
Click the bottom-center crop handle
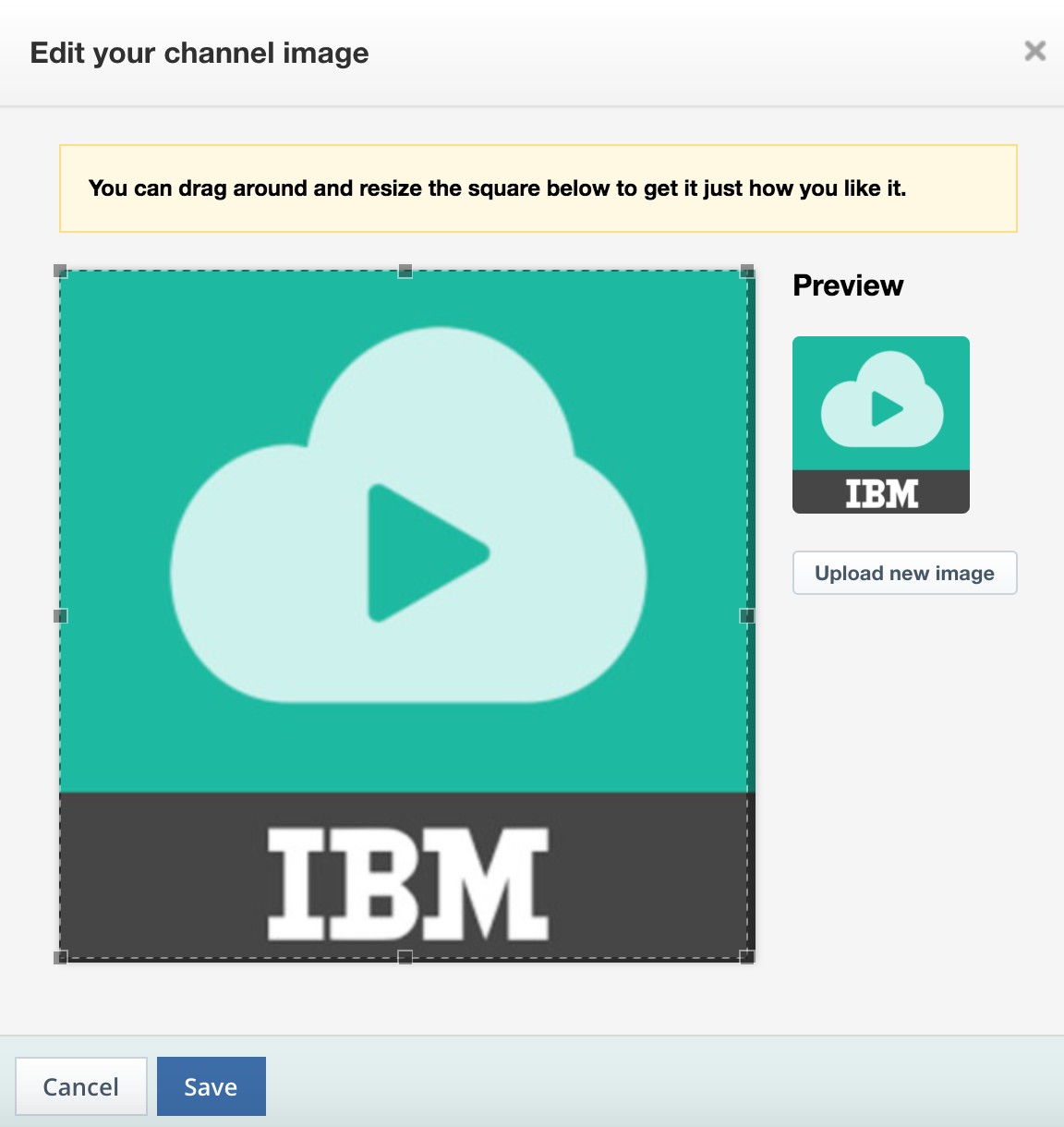tap(405, 957)
